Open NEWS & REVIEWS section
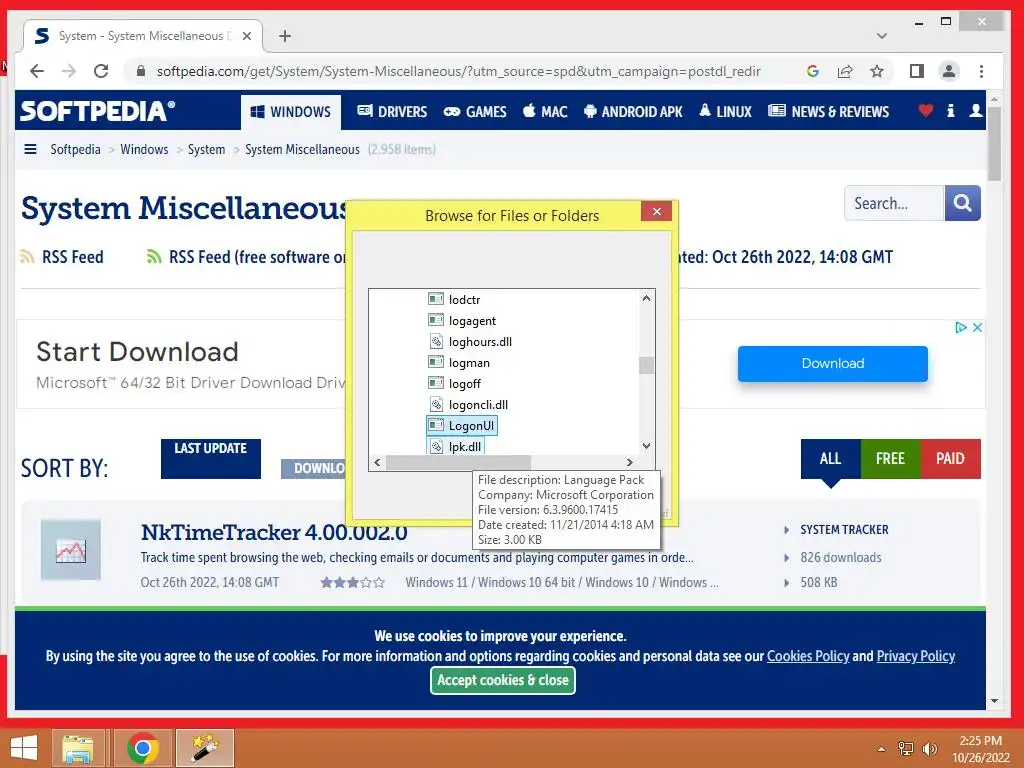1024x768 pixels. 828,112
